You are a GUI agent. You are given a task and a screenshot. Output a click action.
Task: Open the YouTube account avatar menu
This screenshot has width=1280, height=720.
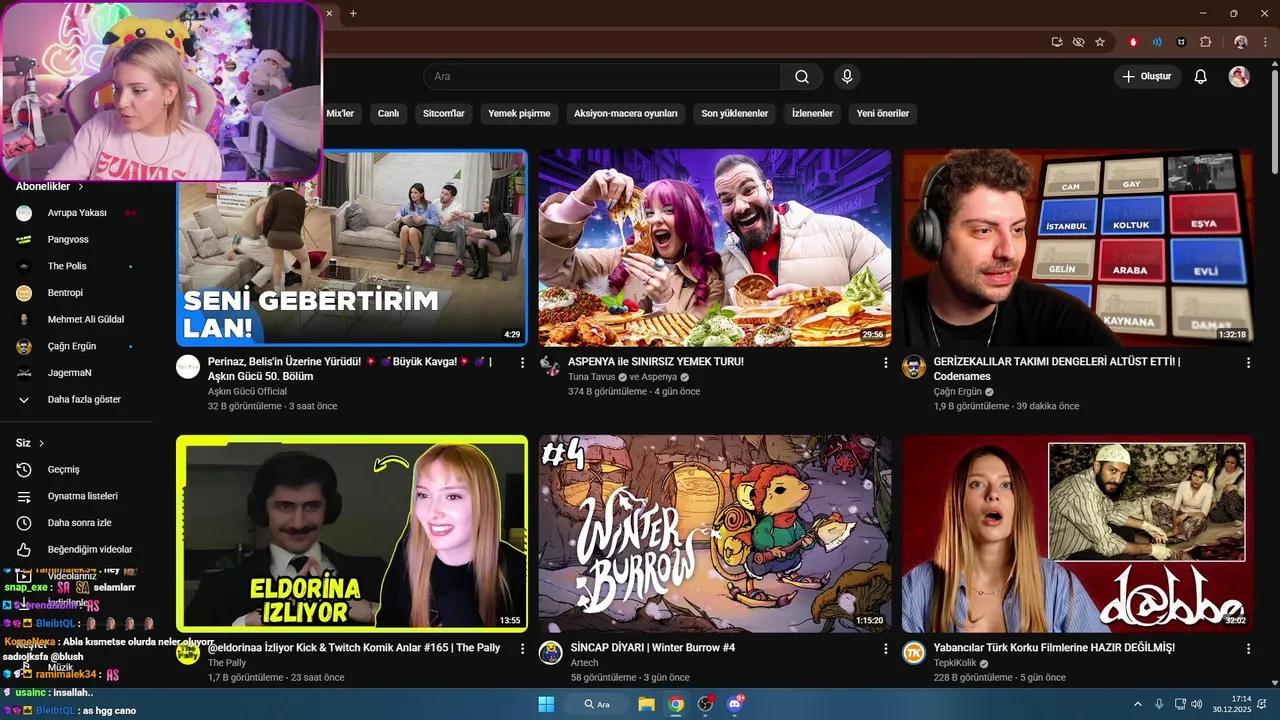[1239, 77]
